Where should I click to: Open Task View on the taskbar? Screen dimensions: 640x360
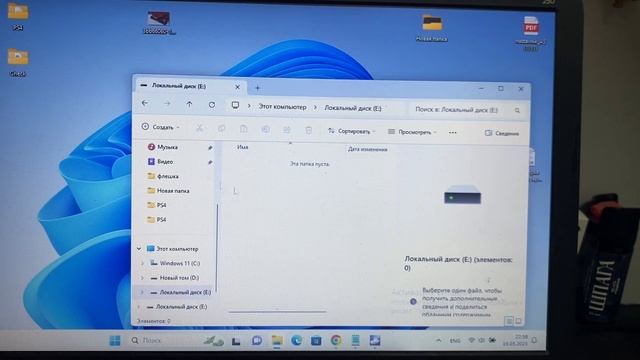[x=236, y=341]
